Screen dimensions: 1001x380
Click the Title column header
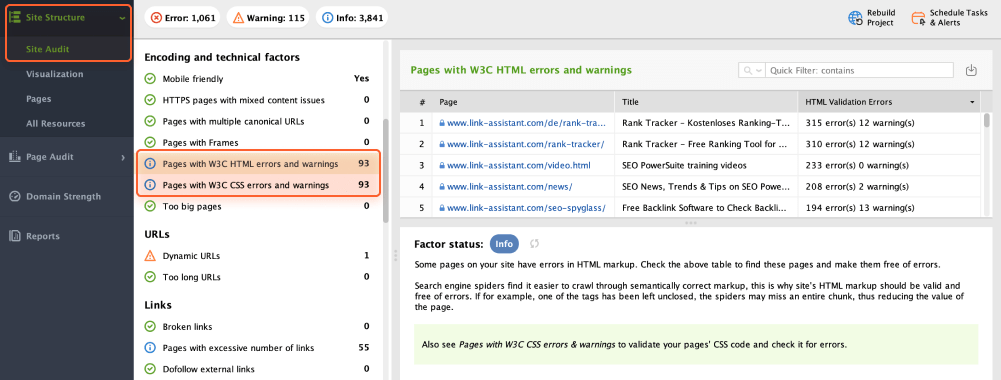pos(706,102)
